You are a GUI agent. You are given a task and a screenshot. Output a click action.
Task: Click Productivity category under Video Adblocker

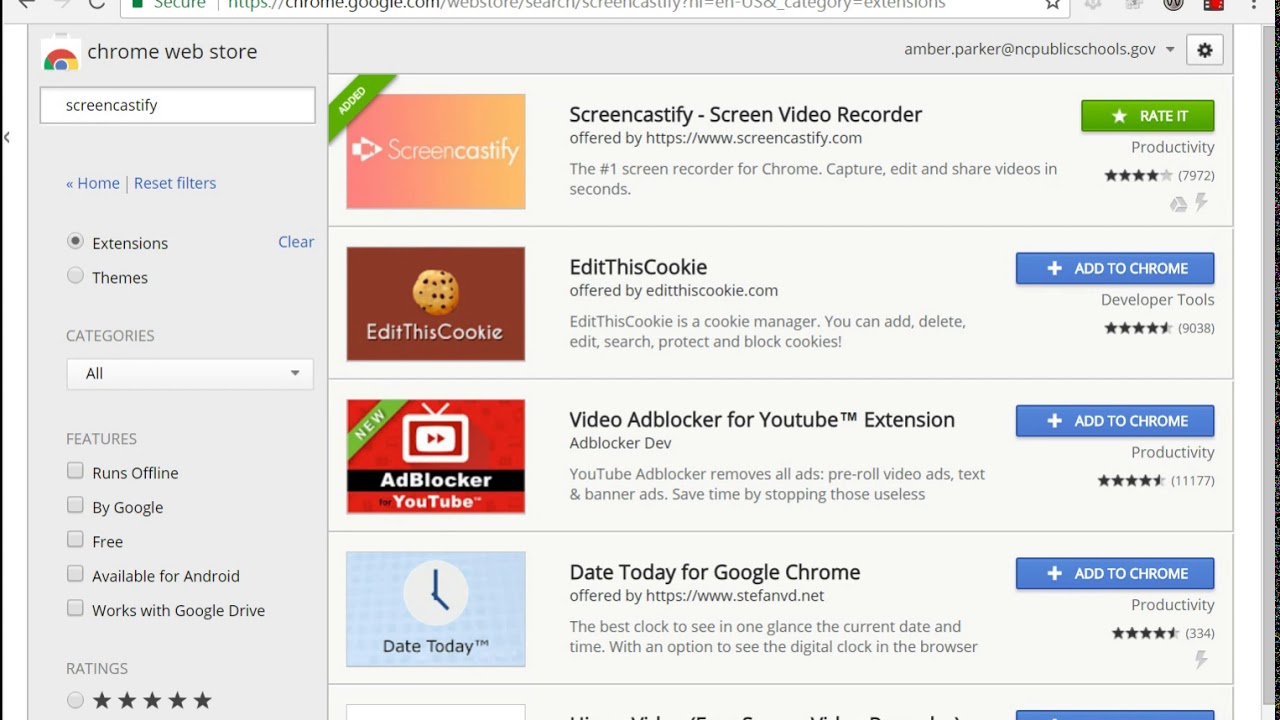(1173, 452)
